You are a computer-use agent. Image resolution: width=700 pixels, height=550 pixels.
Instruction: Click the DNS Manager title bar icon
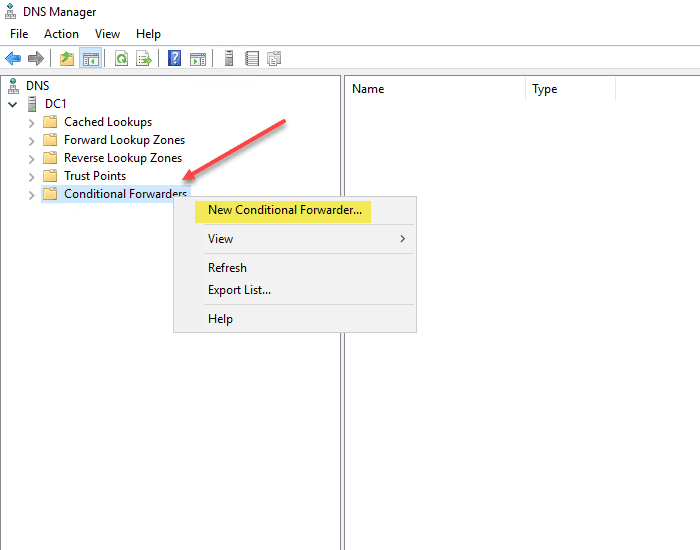[10, 12]
